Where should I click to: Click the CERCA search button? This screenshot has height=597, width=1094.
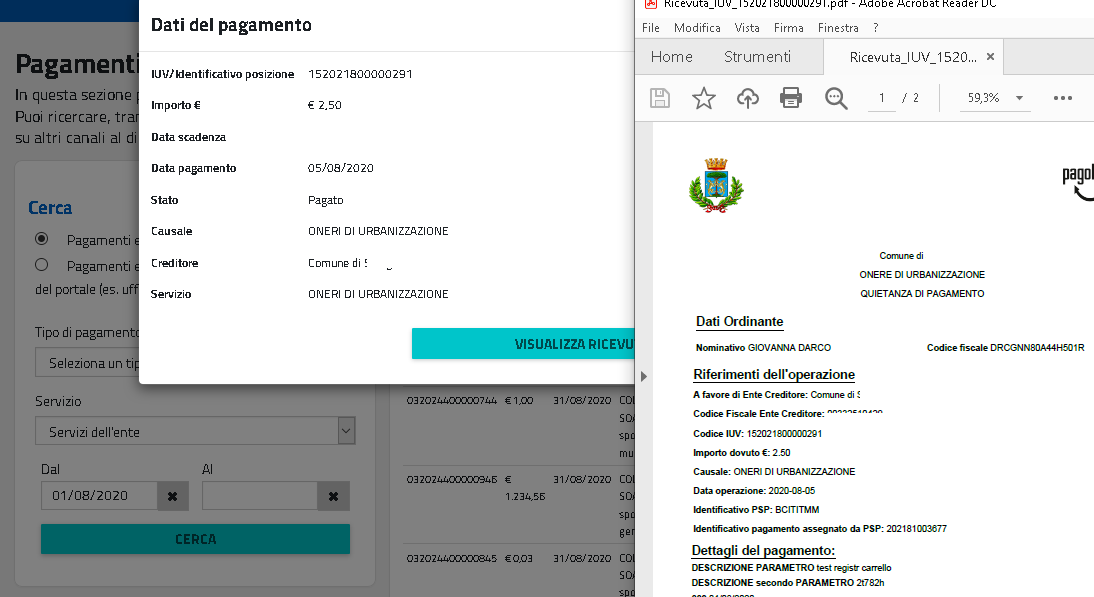click(x=195, y=539)
